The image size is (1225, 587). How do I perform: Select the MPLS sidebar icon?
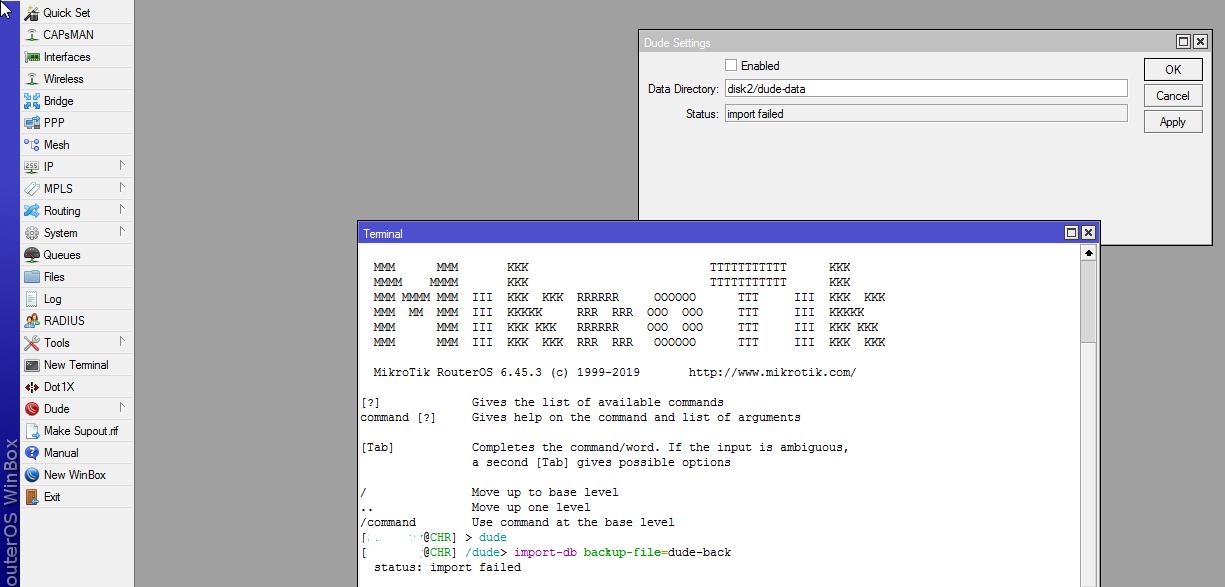point(32,189)
